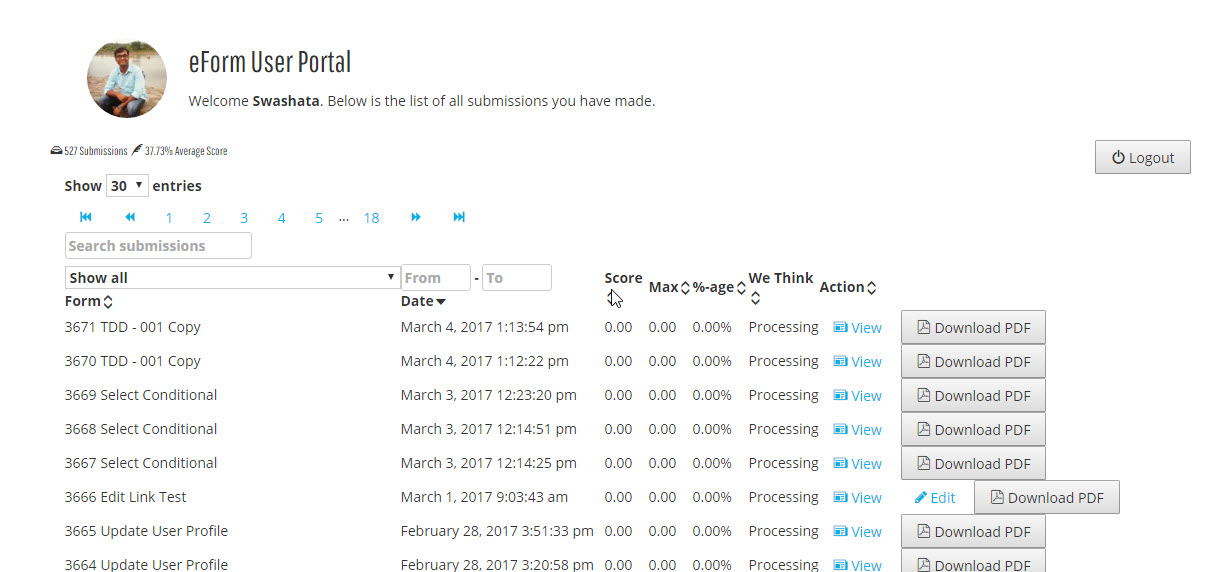Screen dimensions: 1227x572
Task: Open page 3 of submissions
Action: pos(243,218)
